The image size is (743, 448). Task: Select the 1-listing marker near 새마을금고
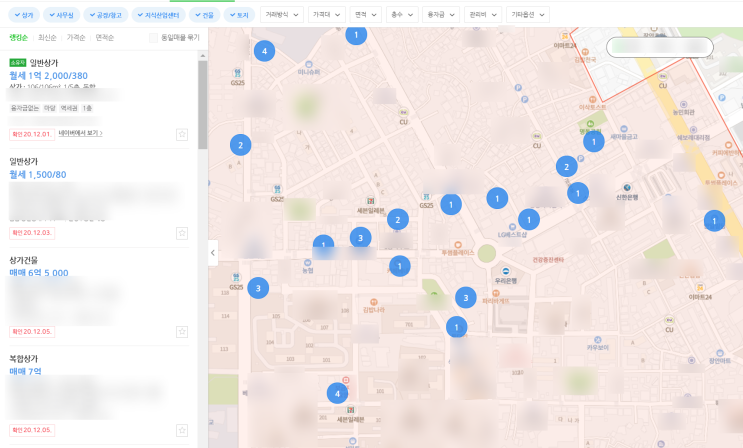tap(594, 141)
